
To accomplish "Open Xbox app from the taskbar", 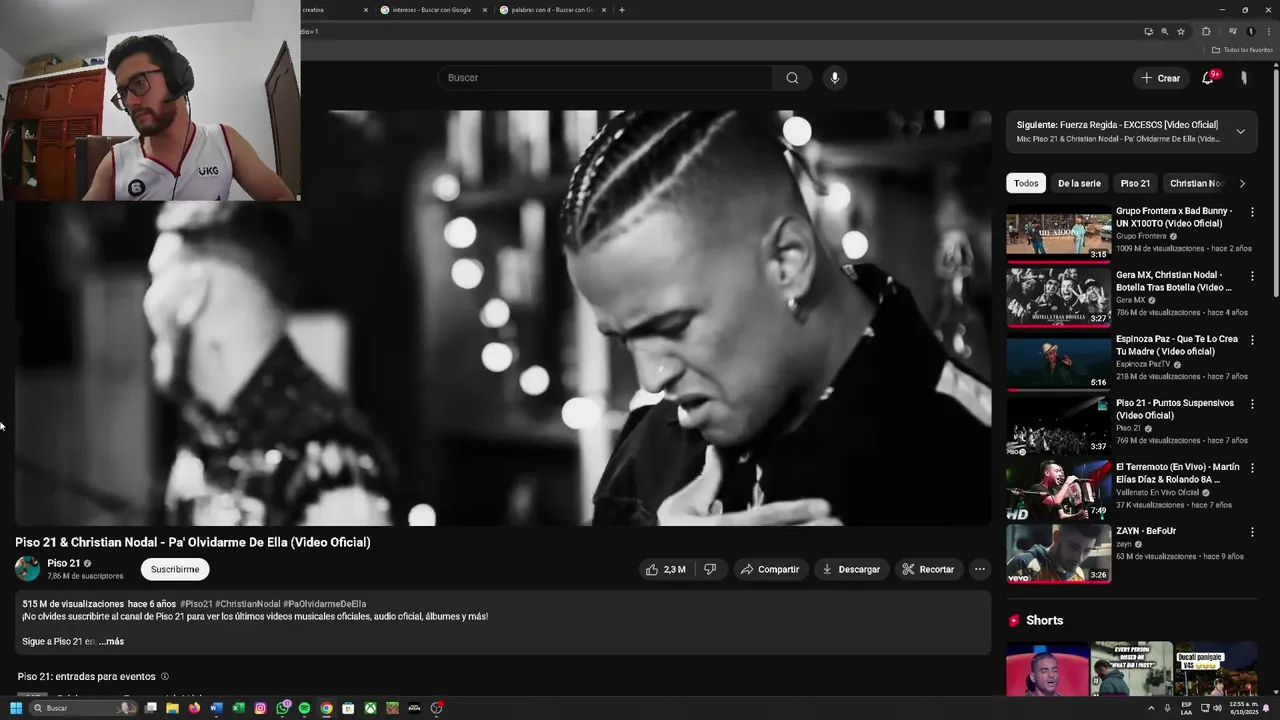I will [x=370, y=708].
